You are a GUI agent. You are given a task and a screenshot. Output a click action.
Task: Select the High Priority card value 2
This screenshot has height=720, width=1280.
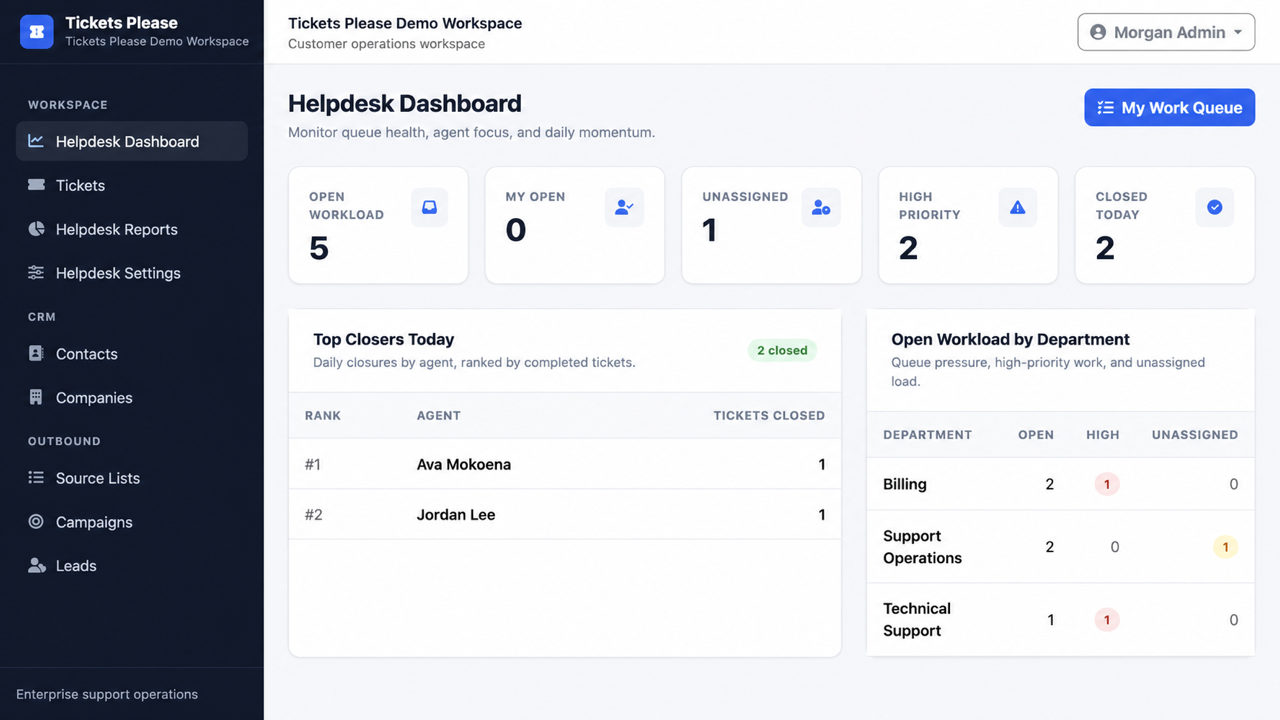coord(908,248)
